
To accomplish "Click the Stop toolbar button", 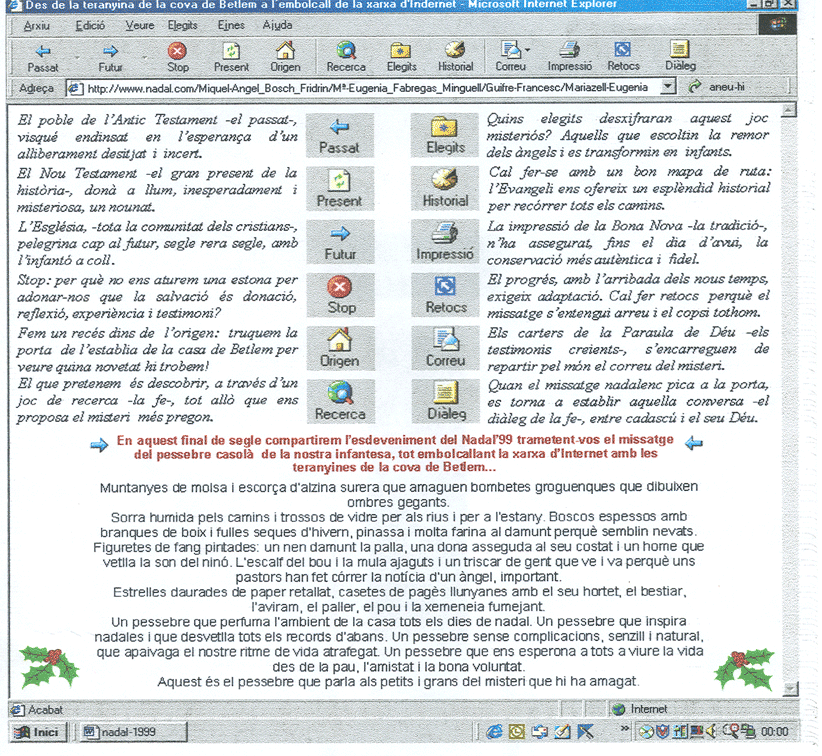I will coord(178,58).
